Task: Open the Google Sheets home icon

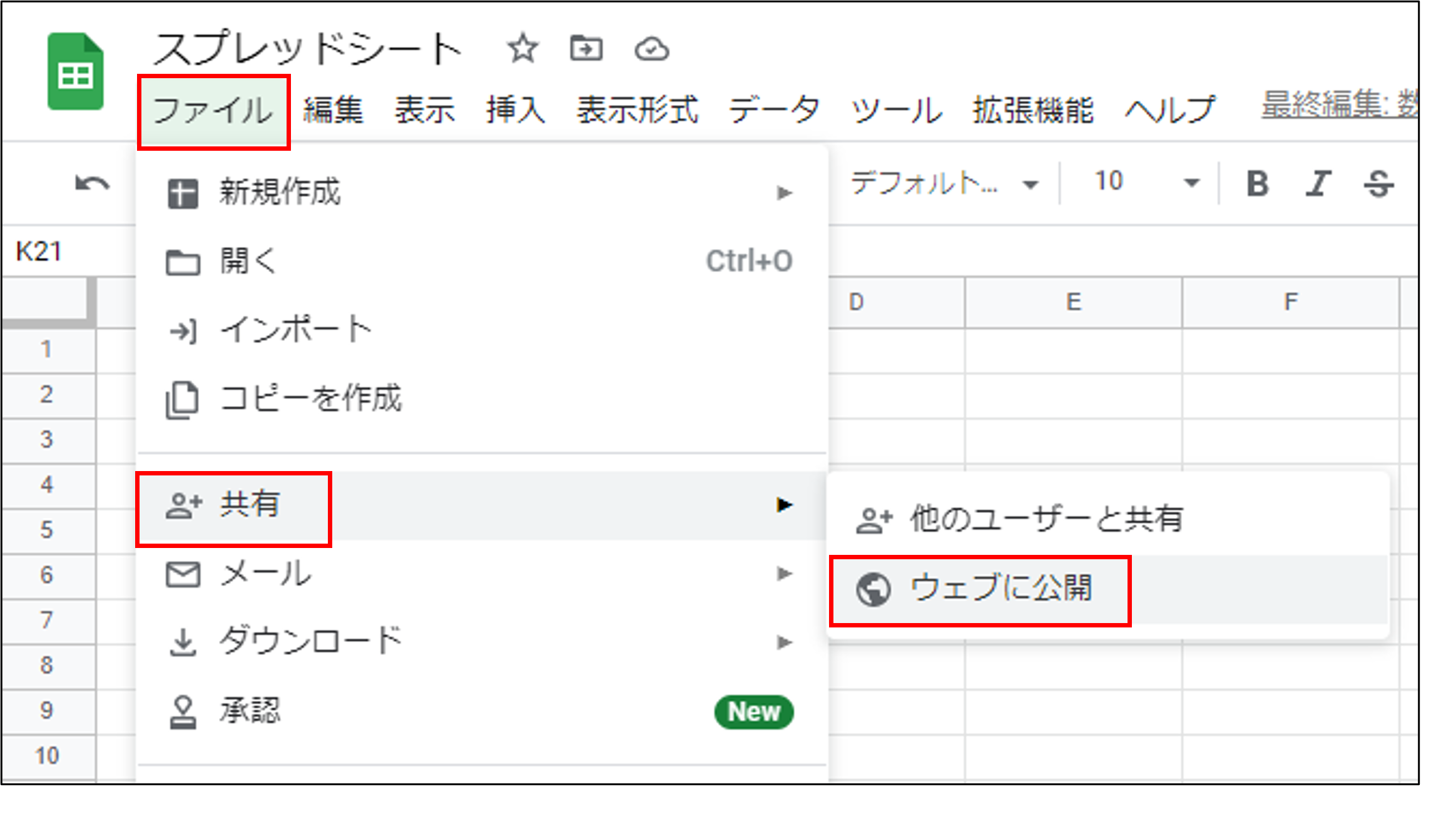Action: click(x=75, y=71)
